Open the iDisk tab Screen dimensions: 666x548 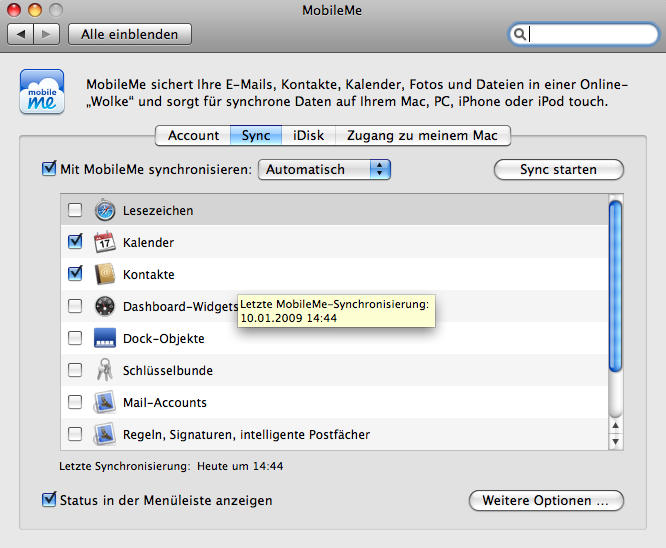[x=308, y=135]
